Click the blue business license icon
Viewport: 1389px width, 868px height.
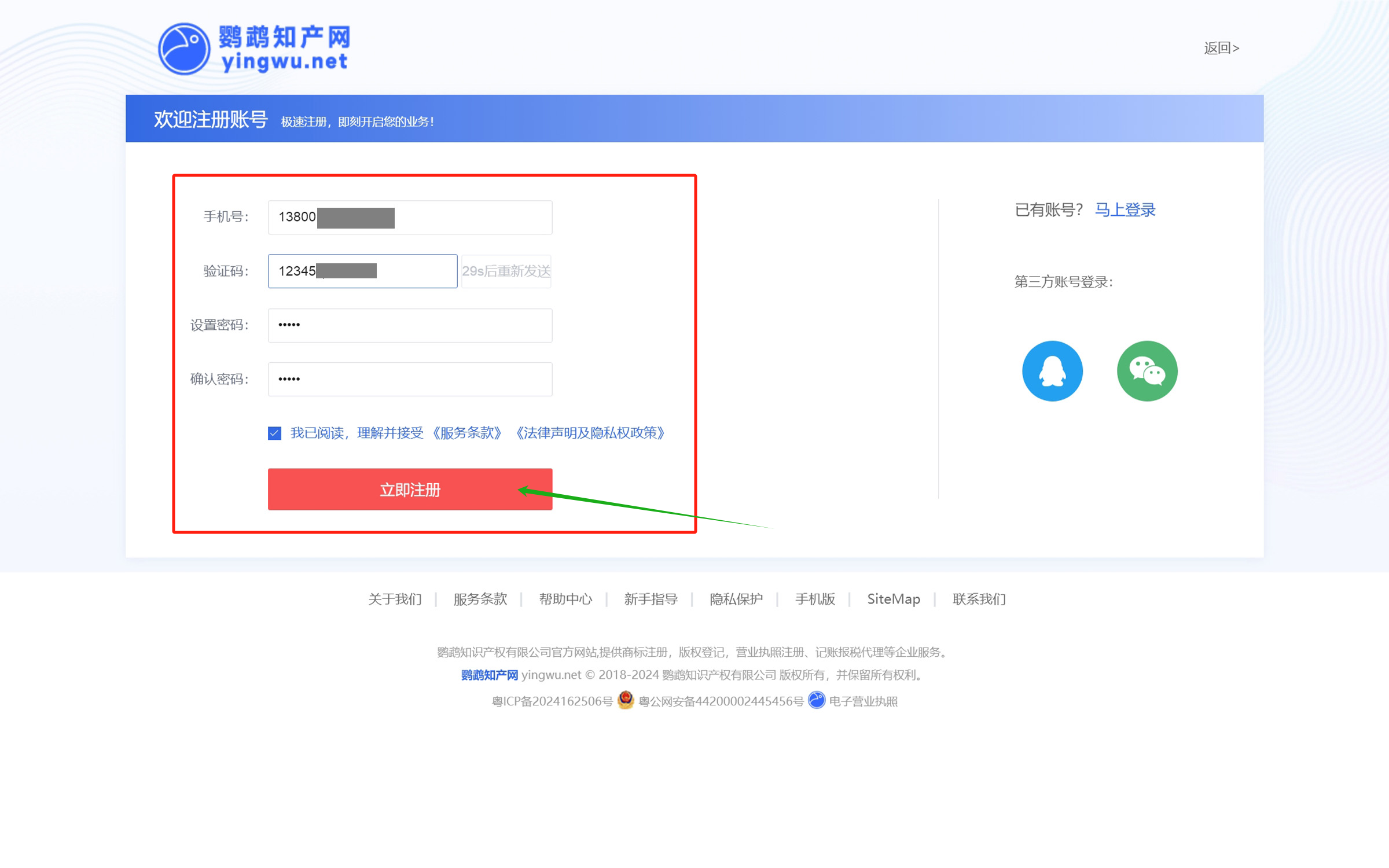[816, 700]
